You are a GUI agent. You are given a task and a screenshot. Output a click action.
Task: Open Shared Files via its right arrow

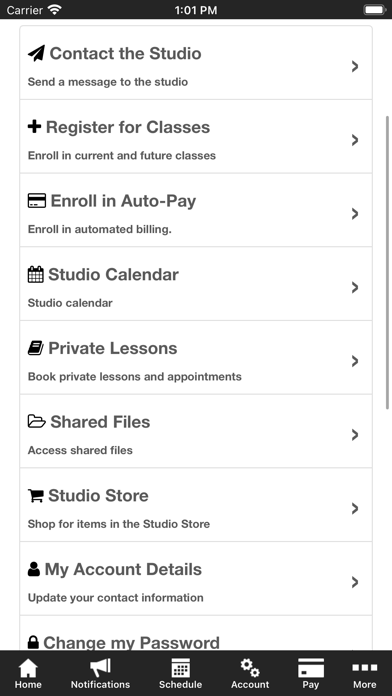[355, 435]
